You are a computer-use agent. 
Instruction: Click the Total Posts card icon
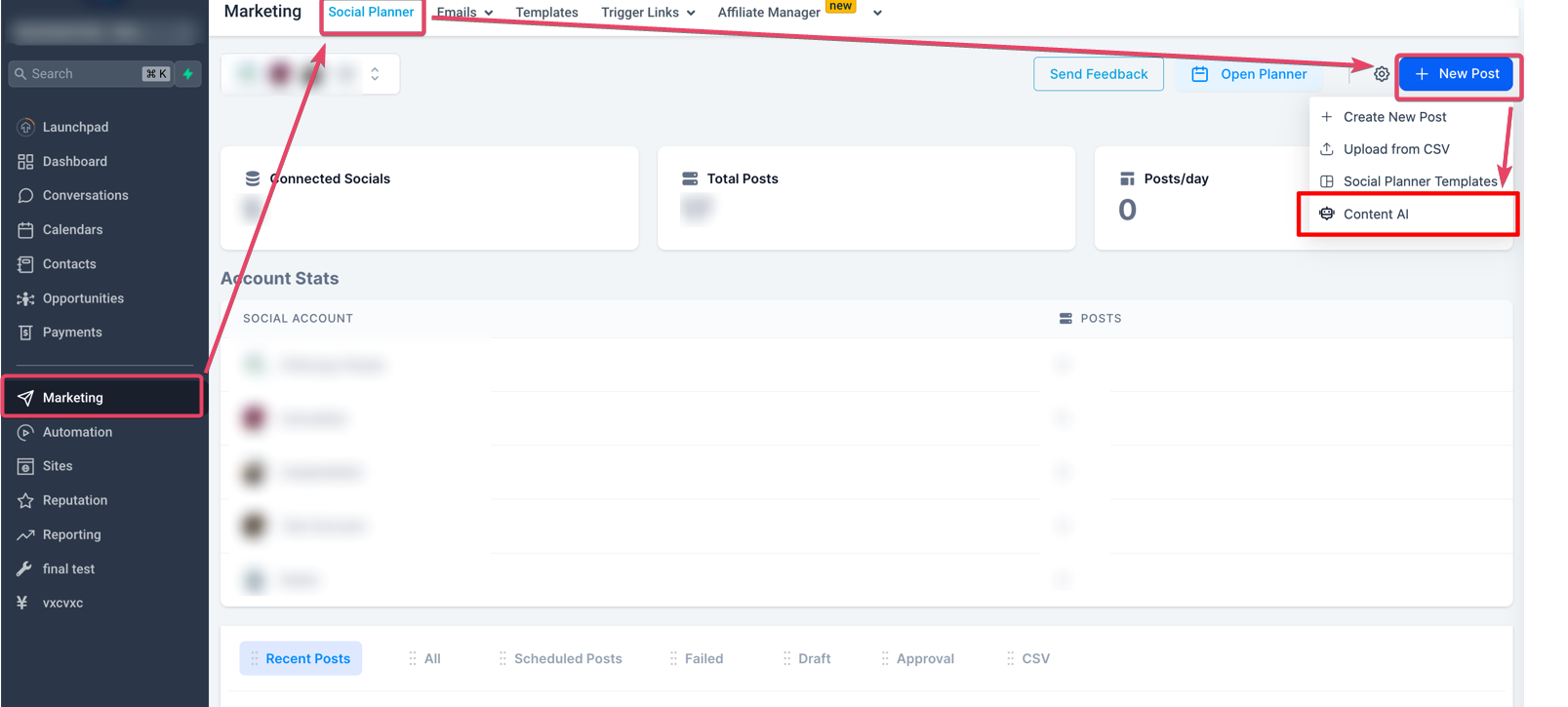[690, 178]
